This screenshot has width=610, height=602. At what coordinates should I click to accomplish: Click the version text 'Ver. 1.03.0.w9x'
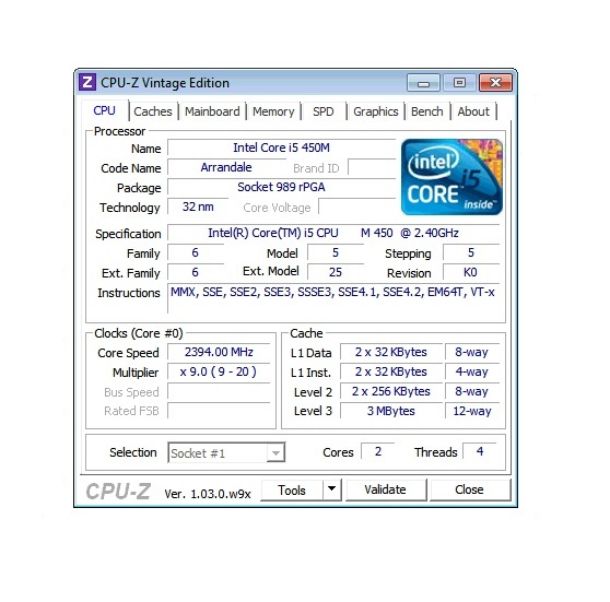click(207, 494)
